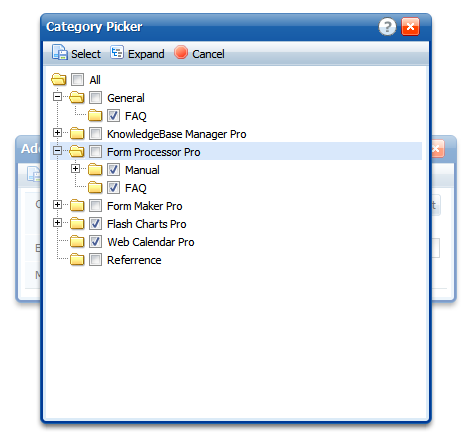Screen dimensions: 468x434
Task: Click the All root folder icon
Action: point(59,80)
